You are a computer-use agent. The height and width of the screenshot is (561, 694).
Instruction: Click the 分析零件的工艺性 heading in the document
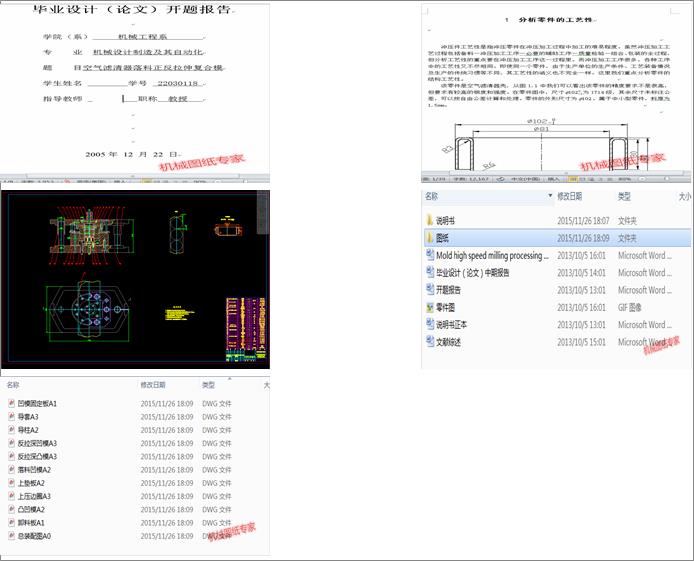[x=556, y=19]
